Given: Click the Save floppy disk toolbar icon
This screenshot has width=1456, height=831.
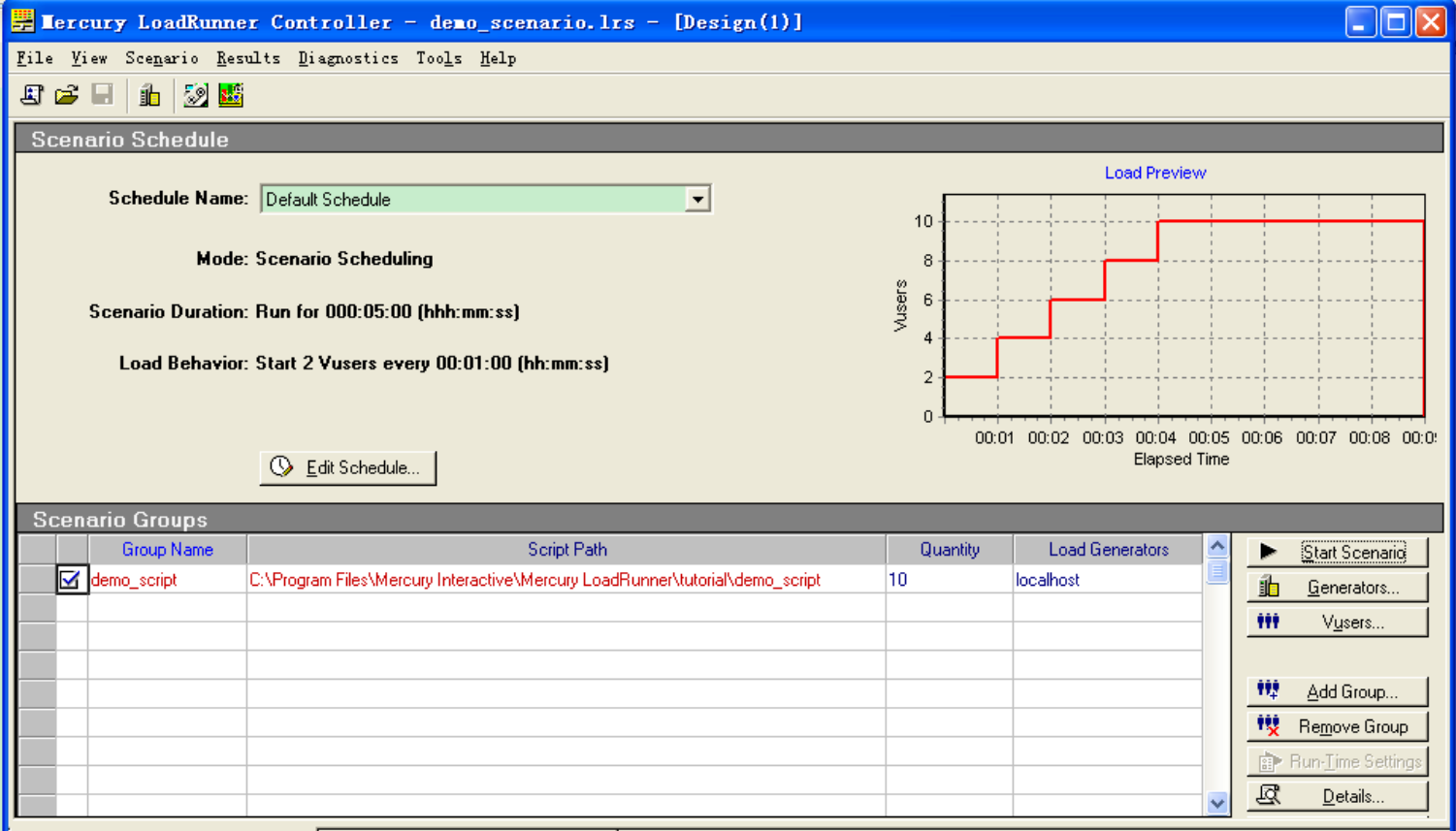Looking at the screenshot, I should (102, 95).
